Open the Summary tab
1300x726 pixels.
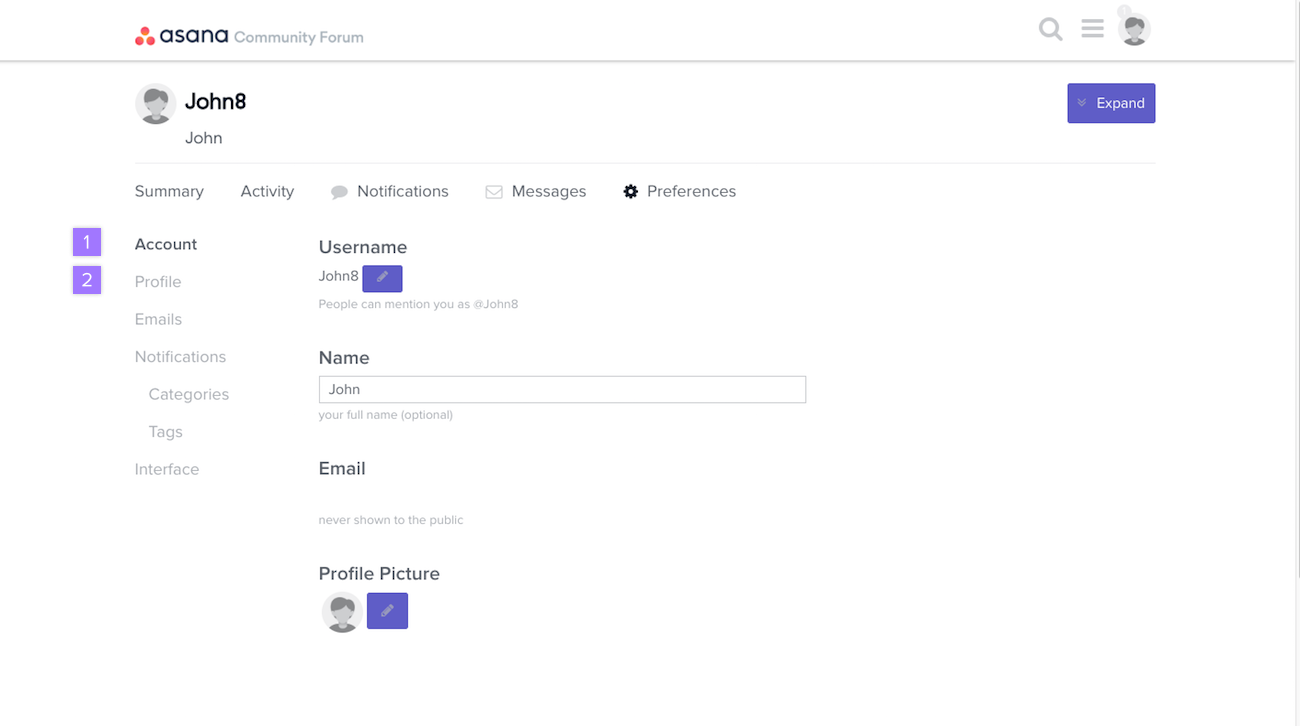[x=169, y=191]
